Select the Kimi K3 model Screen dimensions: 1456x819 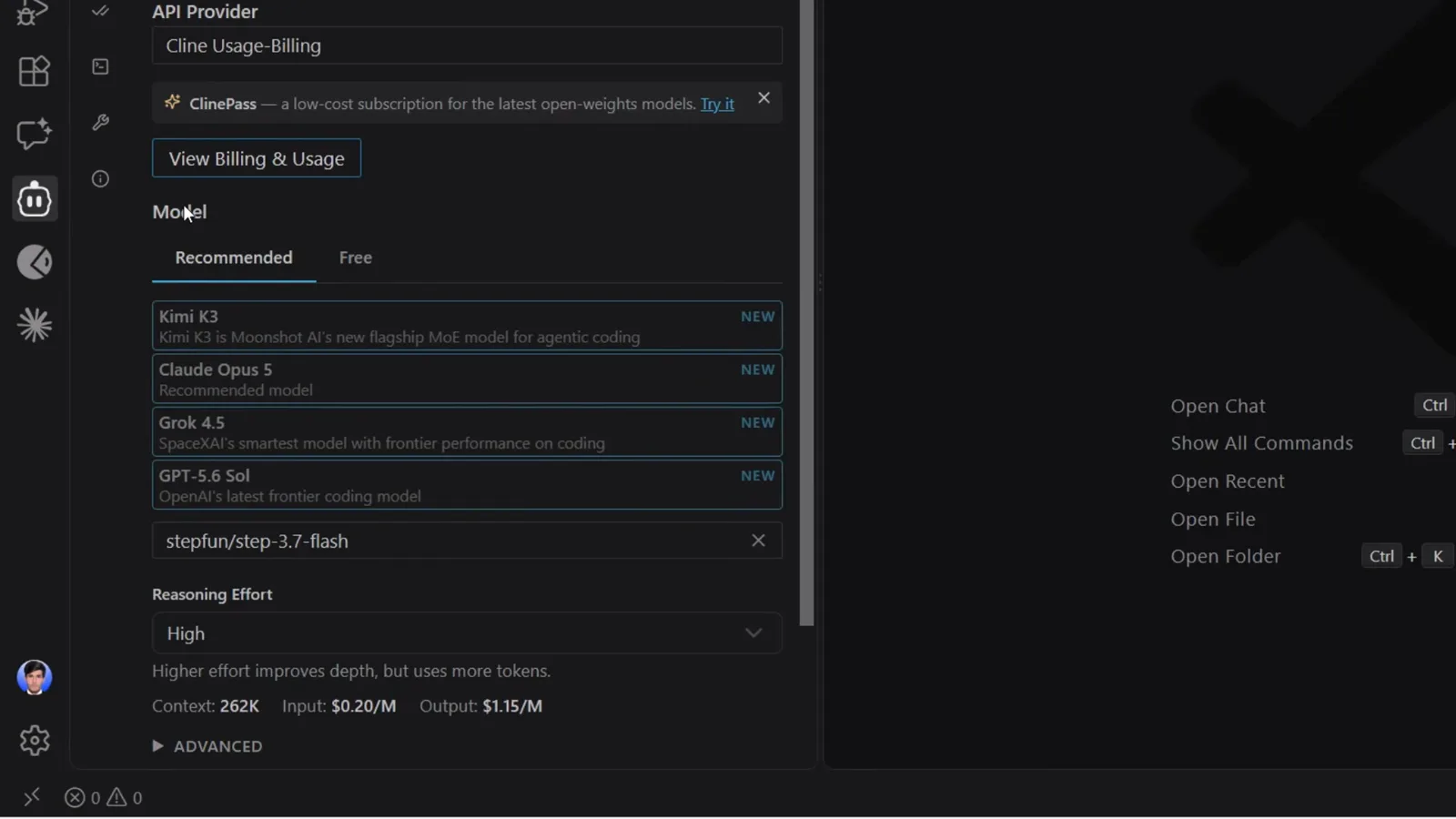467,326
